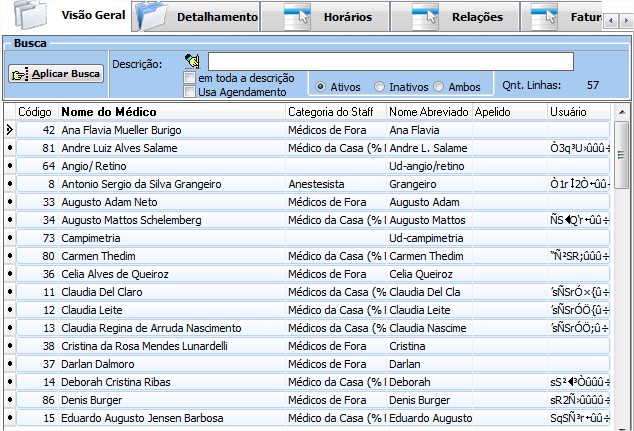This screenshot has width=634, height=431.
Task: Enable 'em toda a descrição' checkbox
Action: pos(190,78)
